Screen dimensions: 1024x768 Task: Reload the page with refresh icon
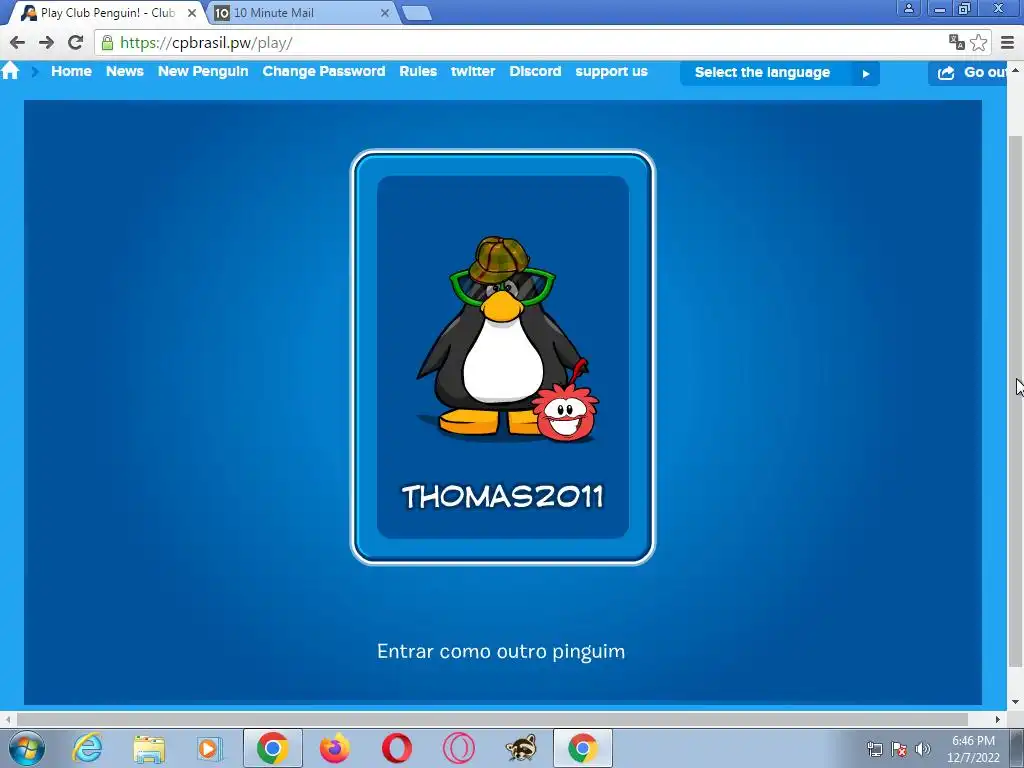[76, 42]
